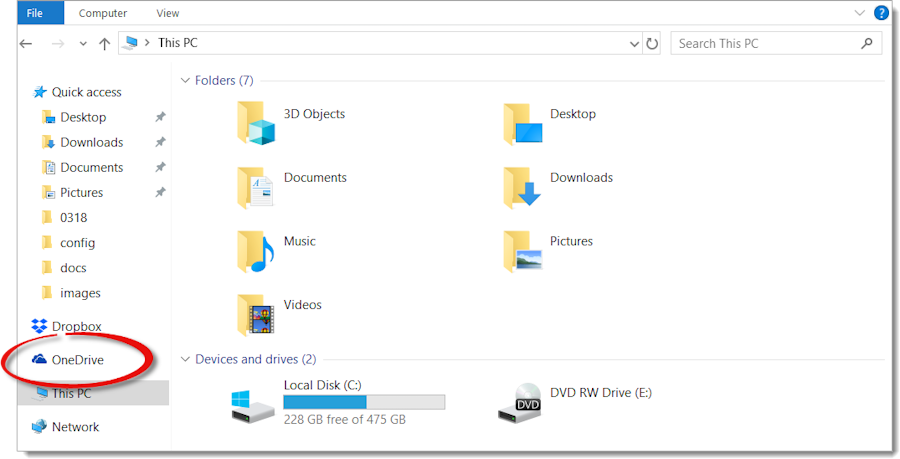Select the Local Disk (C:) drive icon

coord(253,406)
